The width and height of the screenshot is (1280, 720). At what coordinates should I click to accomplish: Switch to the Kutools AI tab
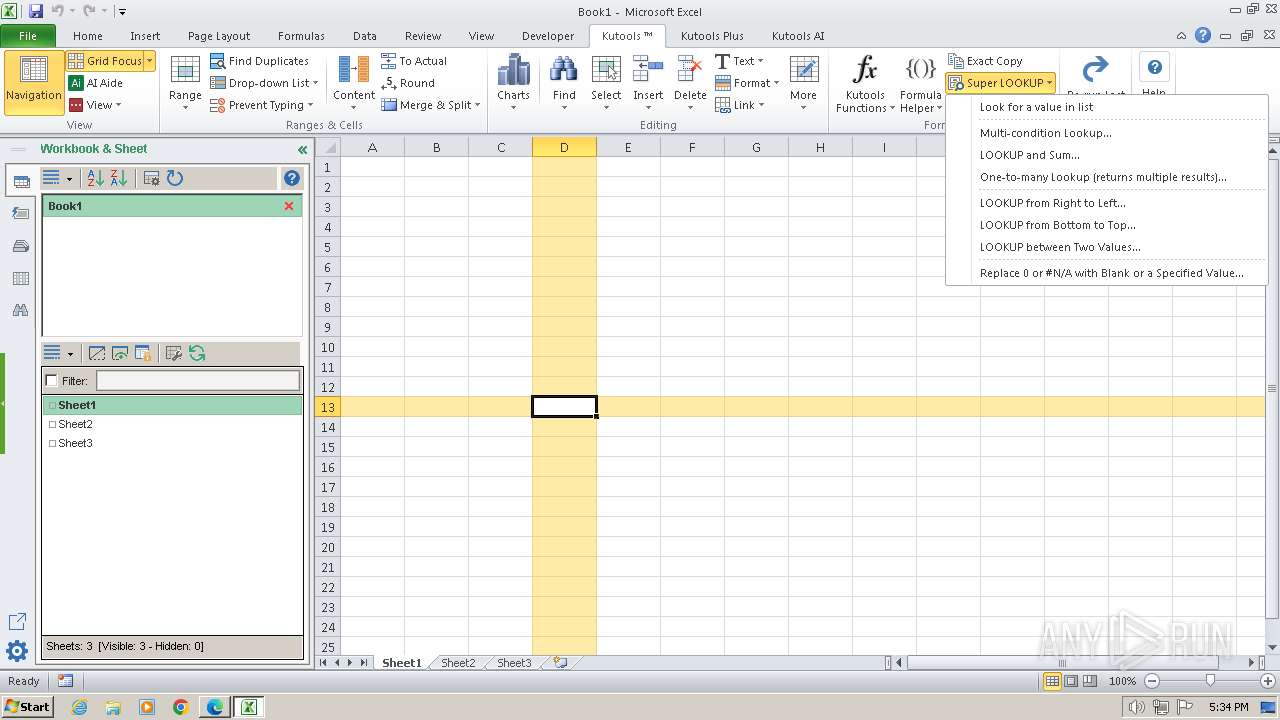[x=798, y=36]
